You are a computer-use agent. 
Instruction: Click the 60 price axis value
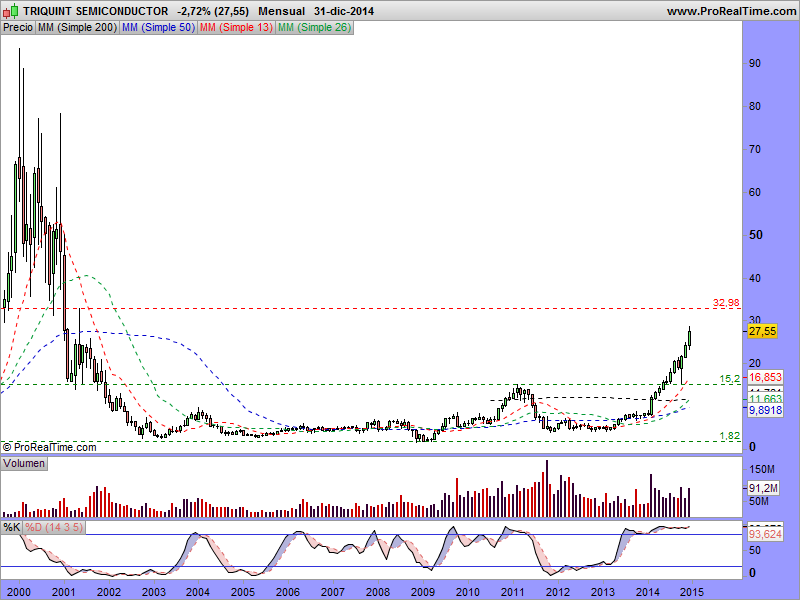(x=755, y=192)
